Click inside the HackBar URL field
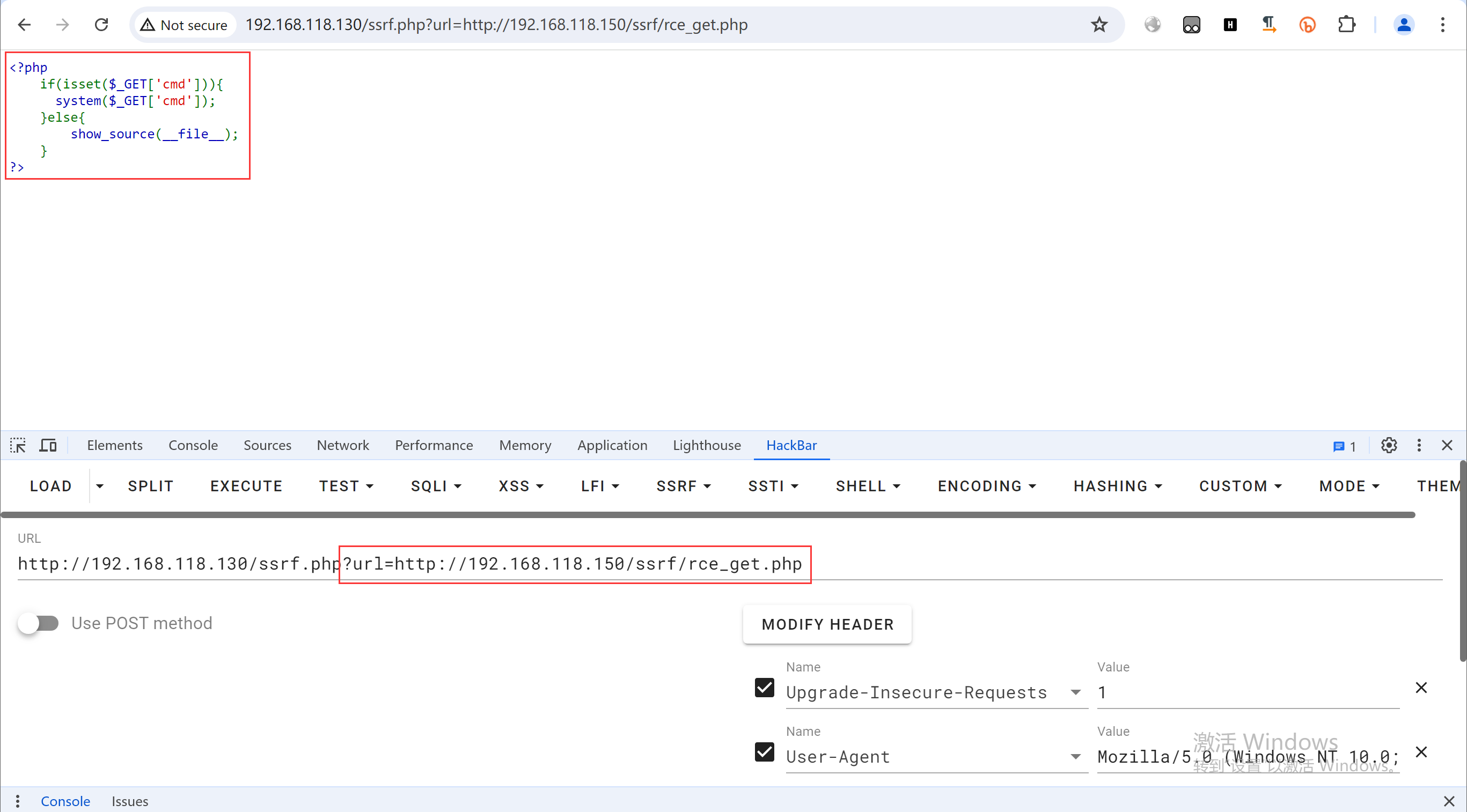This screenshot has height=812, width=1467. (730, 563)
